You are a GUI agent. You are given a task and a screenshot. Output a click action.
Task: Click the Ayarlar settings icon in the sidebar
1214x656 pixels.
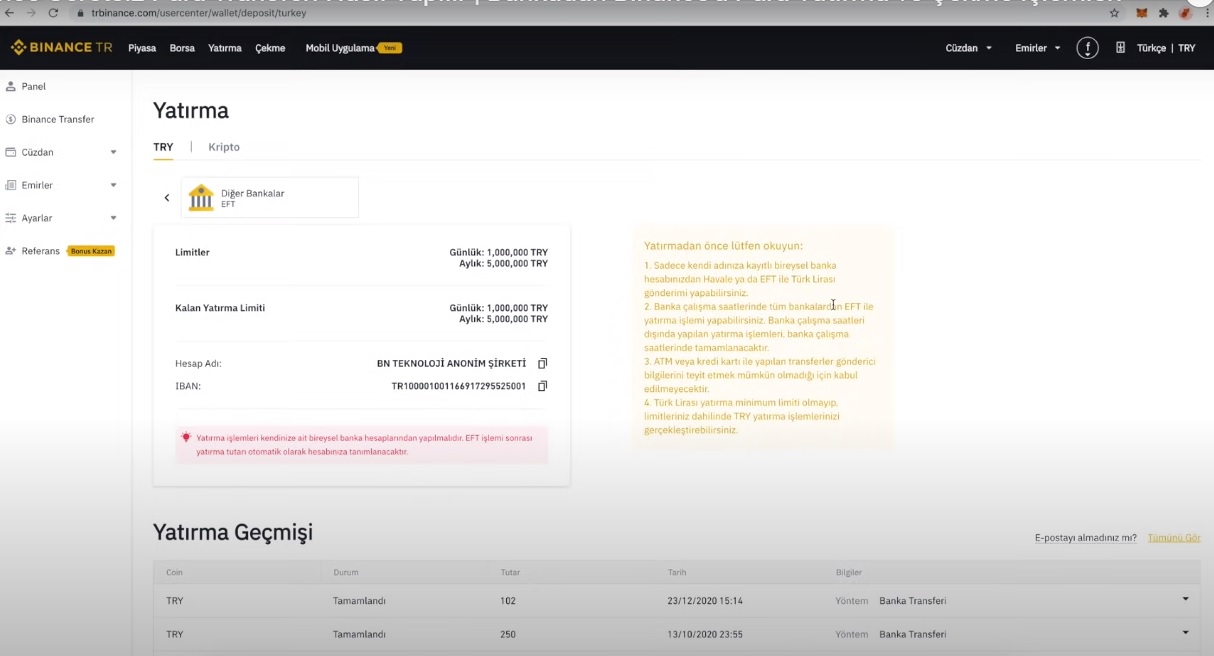(x=11, y=218)
